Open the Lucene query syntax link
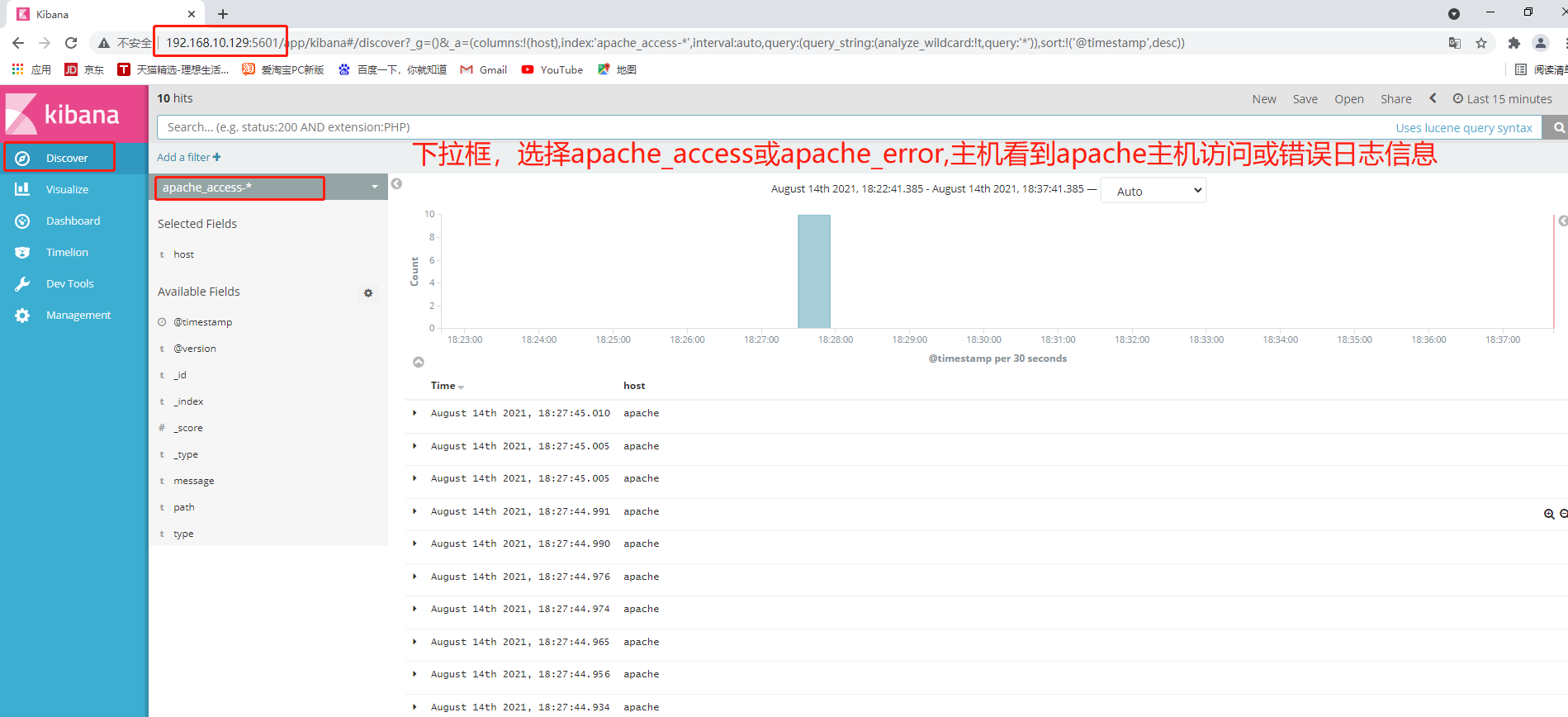1568x717 pixels. pyautogui.click(x=1464, y=128)
